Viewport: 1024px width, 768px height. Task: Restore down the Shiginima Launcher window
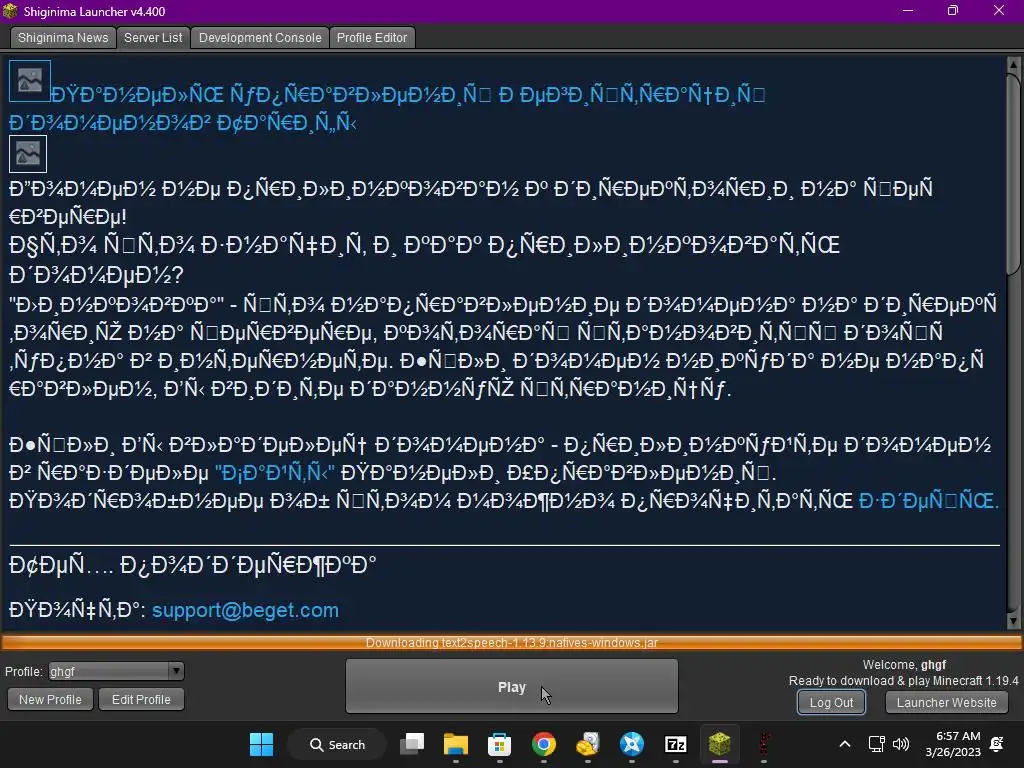(x=953, y=10)
